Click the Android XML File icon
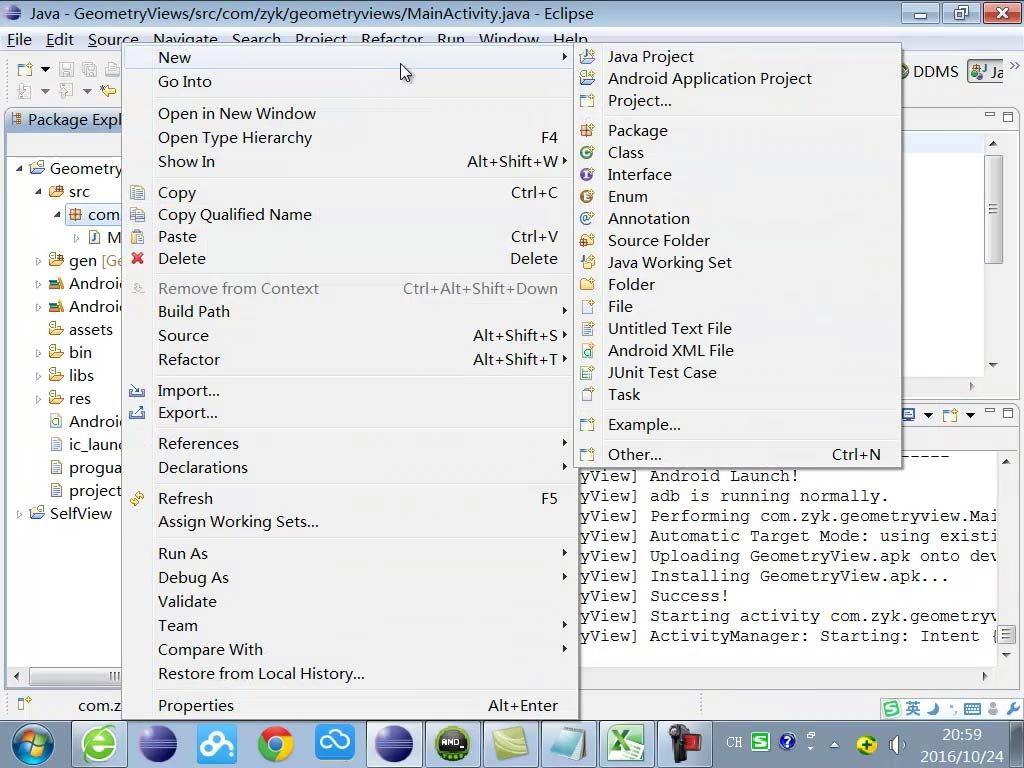Image resolution: width=1024 pixels, height=768 pixels. [587, 351]
